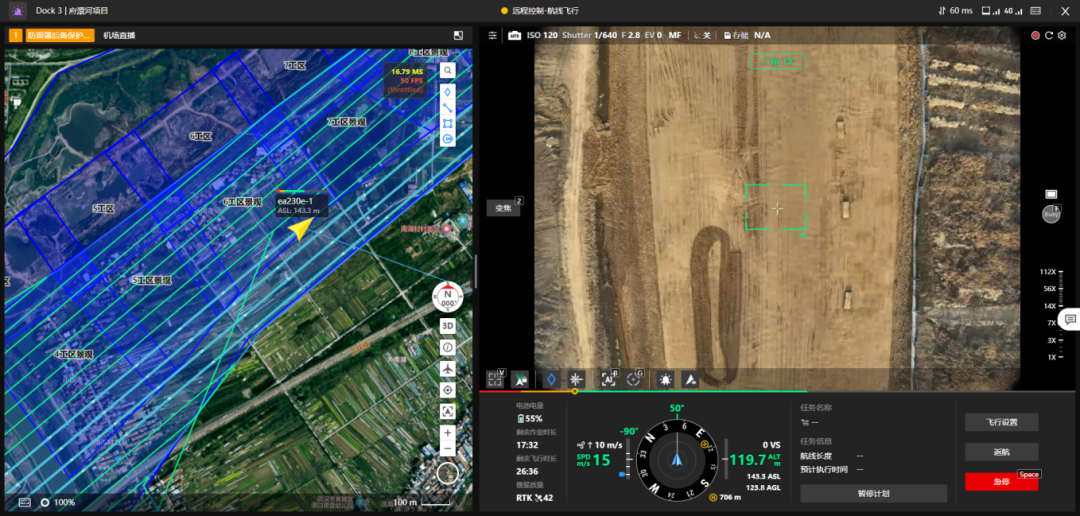Click the red record button
The height and width of the screenshot is (516, 1080).
click(1035, 35)
